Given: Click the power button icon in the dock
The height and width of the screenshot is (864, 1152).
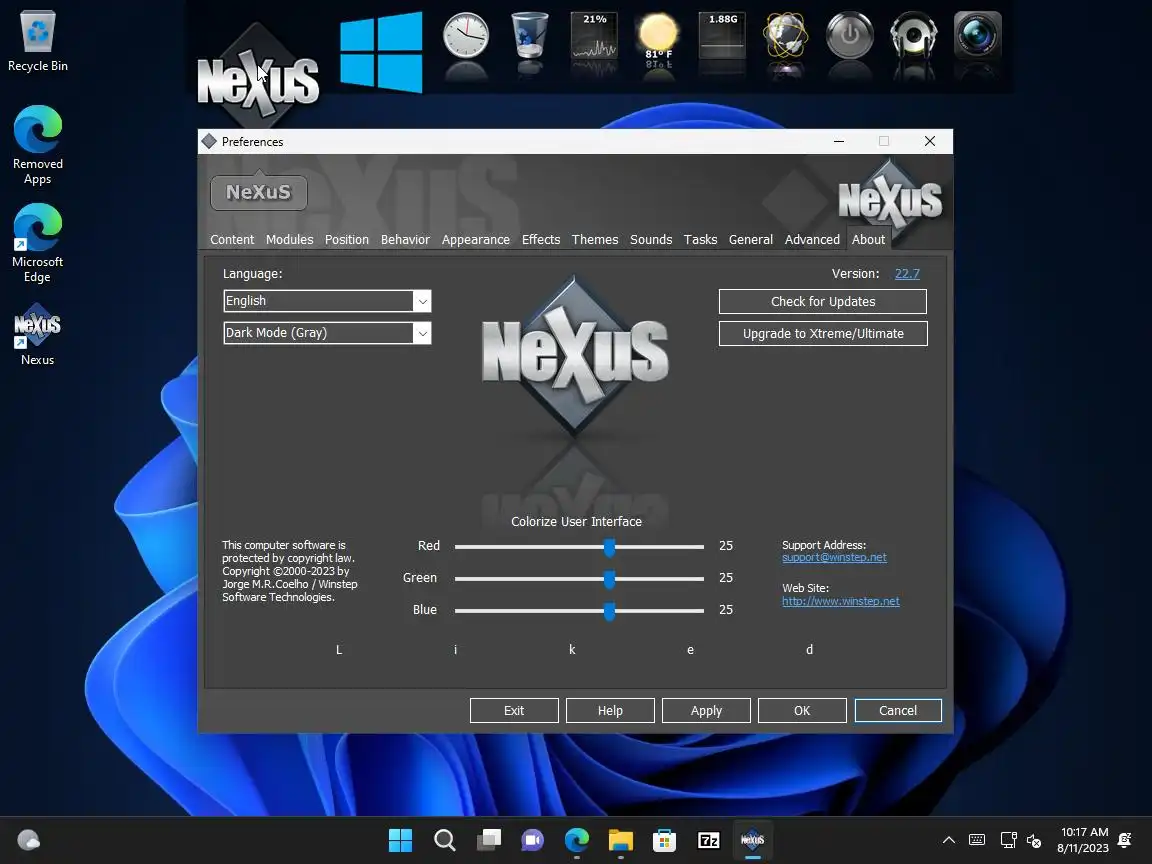Looking at the screenshot, I should click(849, 36).
